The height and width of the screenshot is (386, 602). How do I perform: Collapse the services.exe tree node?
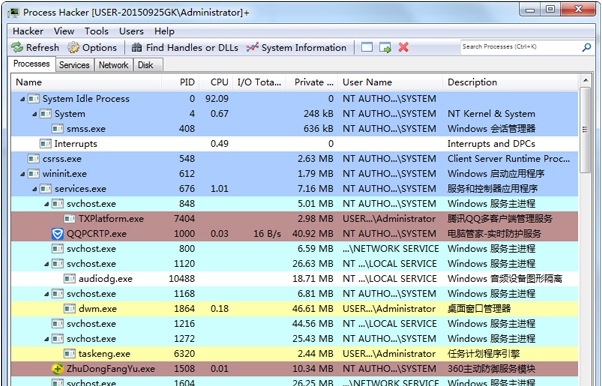pos(35,189)
